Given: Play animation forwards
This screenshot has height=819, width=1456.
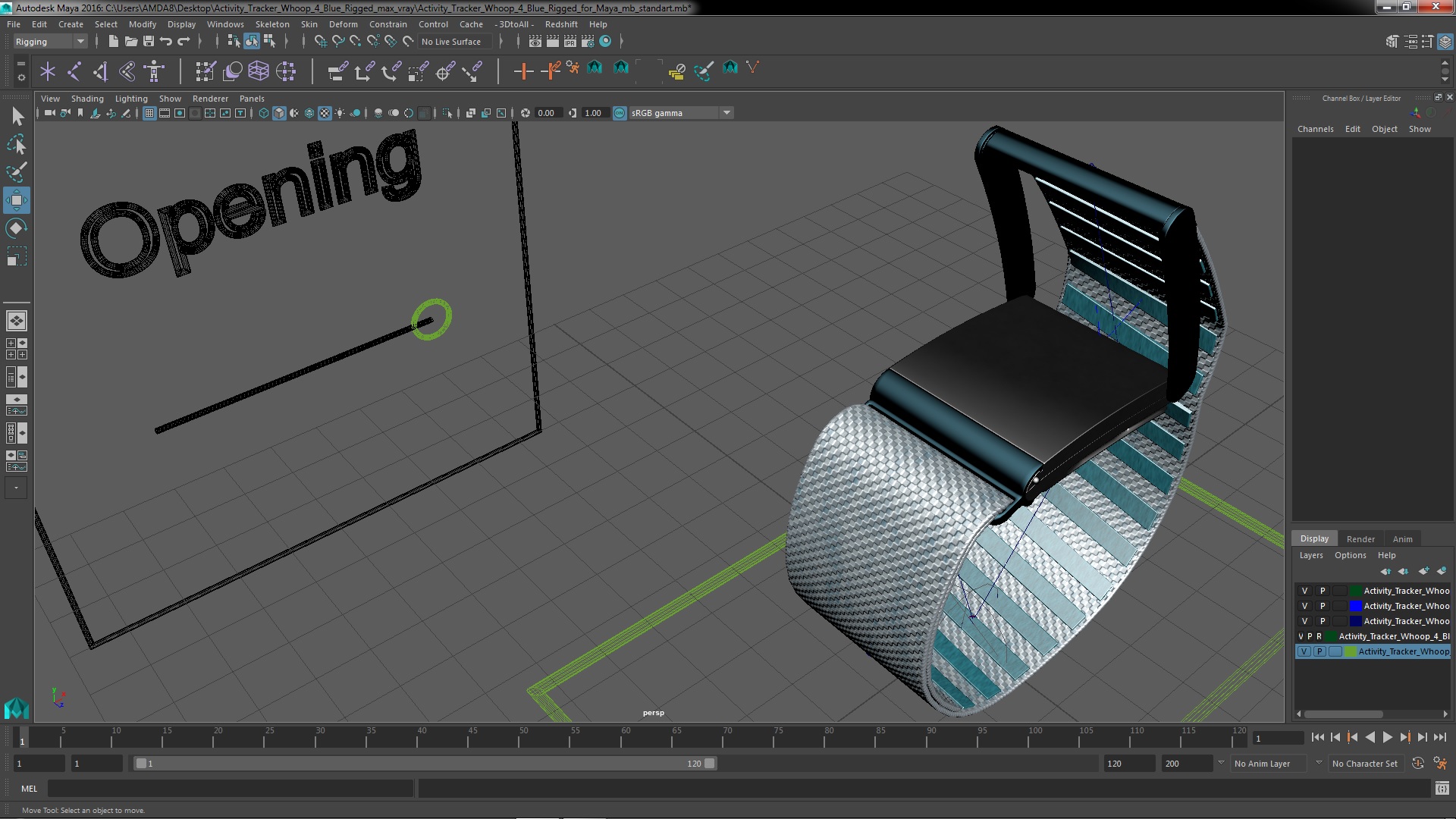Looking at the screenshot, I should pyautogui.click(x=1387, y=737).
